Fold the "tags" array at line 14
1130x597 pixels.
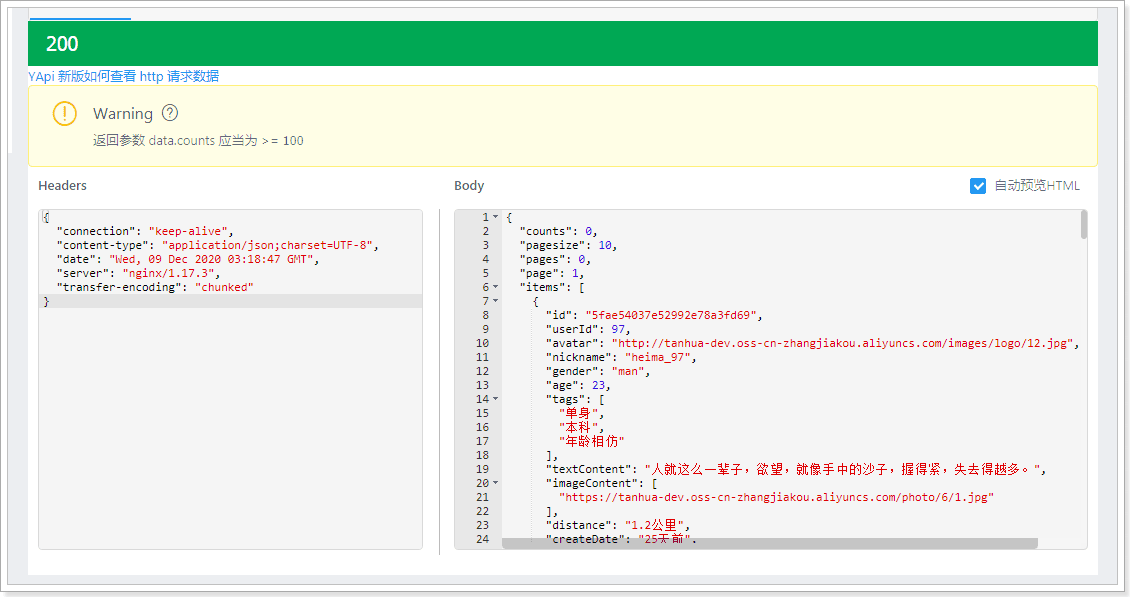point(495,399)
